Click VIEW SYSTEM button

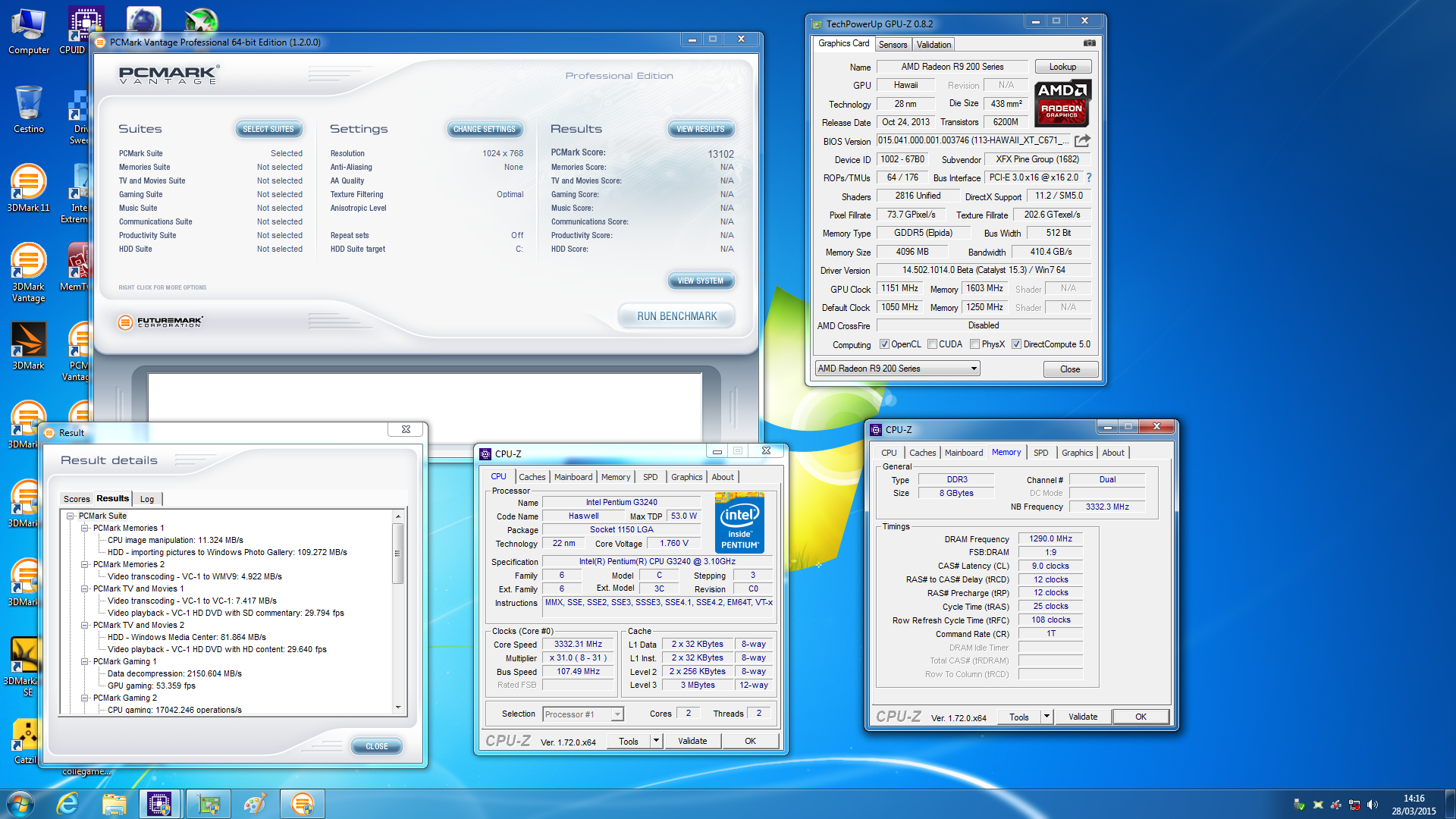point(701,281)
